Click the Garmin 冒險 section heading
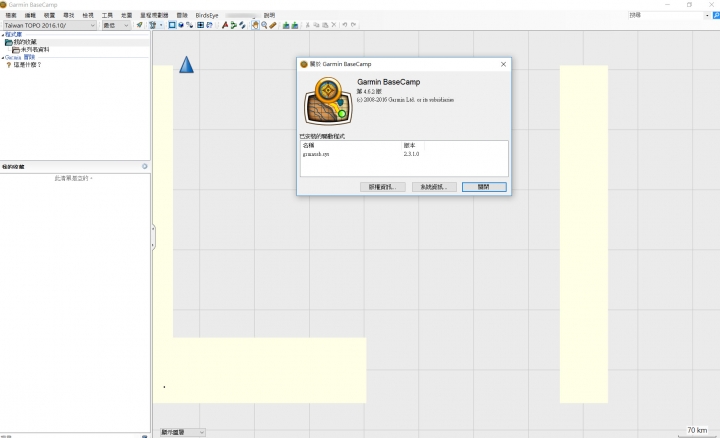Viewport: 720px width, 438px height. point(20,58)
